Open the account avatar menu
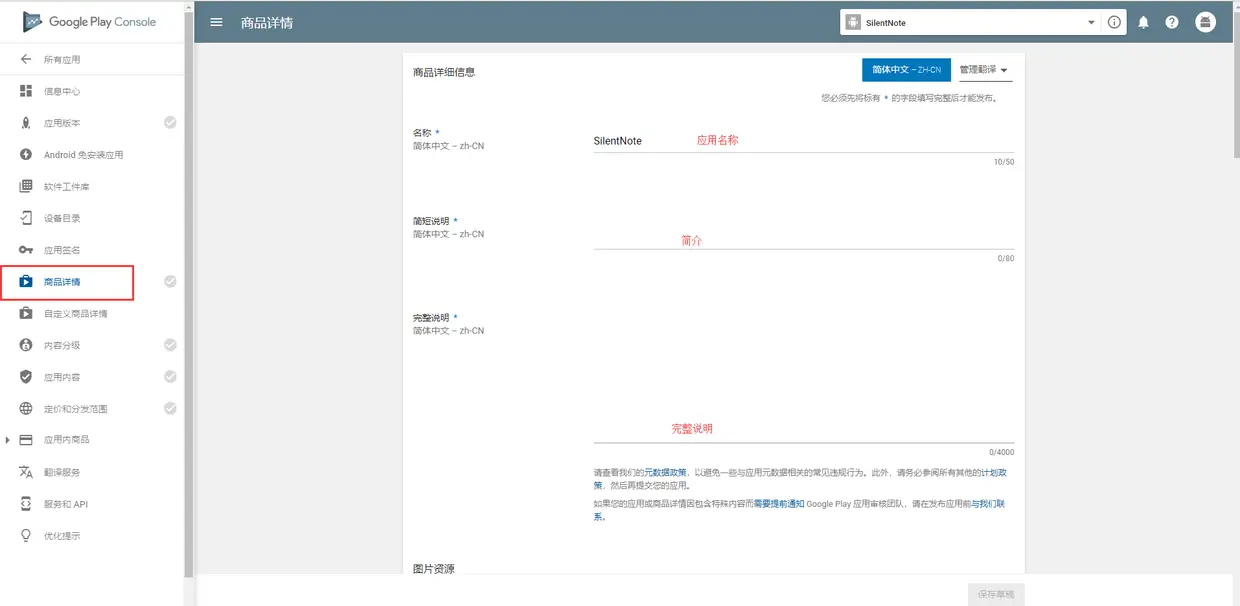The height and width of the screenshot is (606, 1240). 1205,21
